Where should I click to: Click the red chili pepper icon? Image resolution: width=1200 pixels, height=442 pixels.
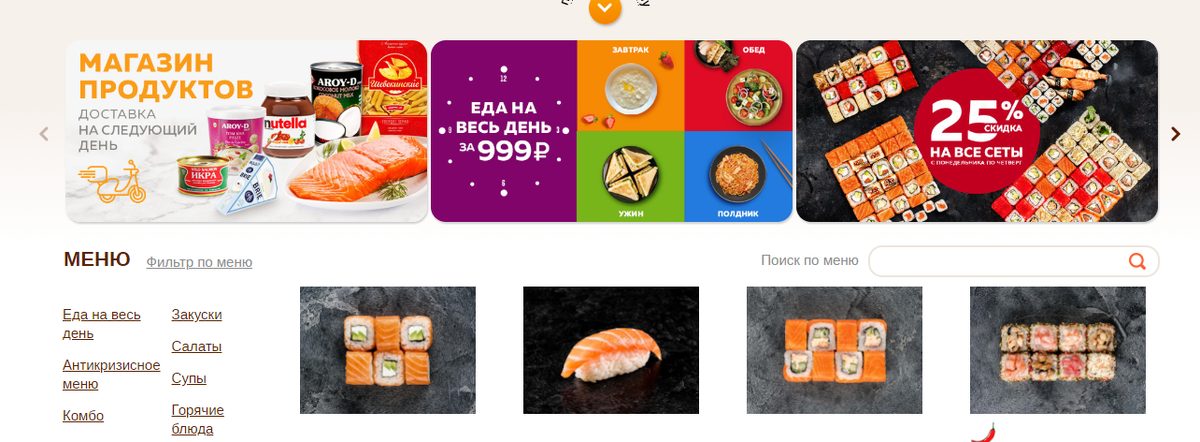click(985, 431)
